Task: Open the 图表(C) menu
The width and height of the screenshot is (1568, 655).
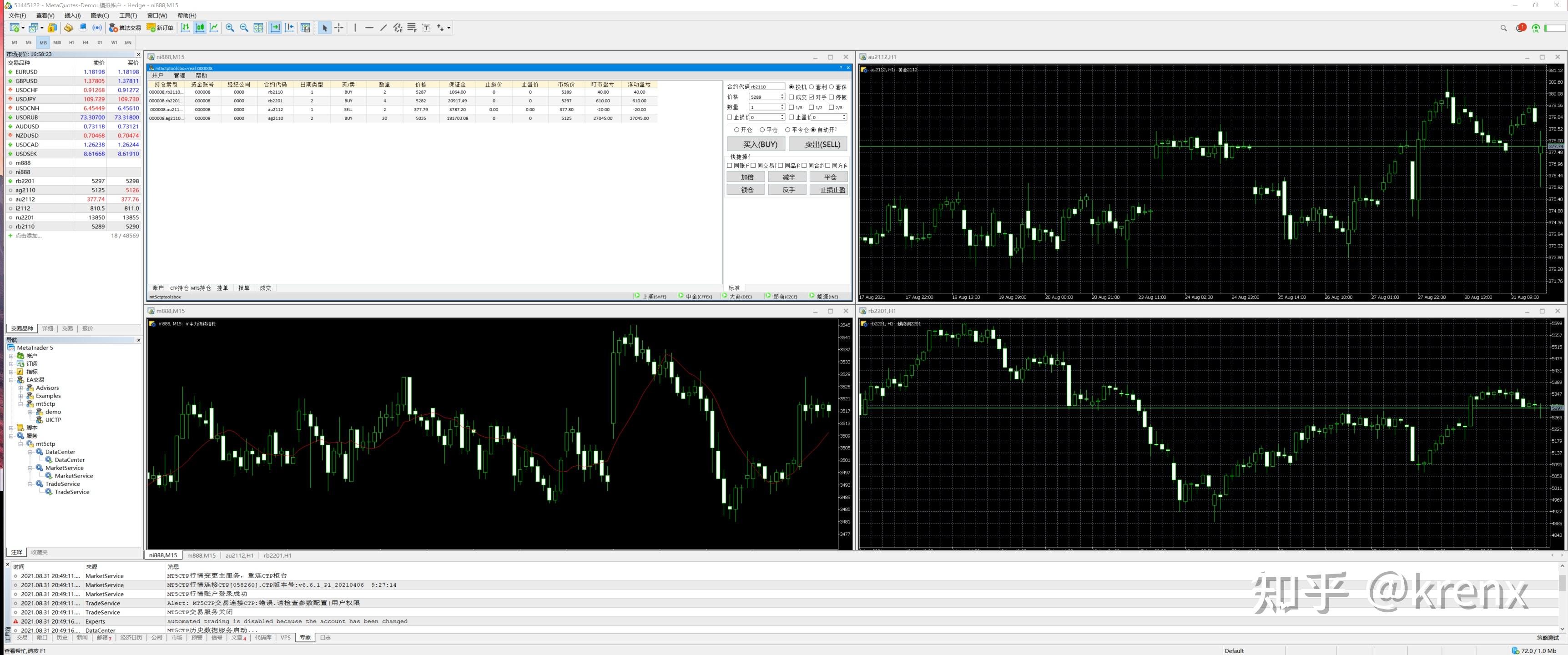Action: (x=100, y=16)
